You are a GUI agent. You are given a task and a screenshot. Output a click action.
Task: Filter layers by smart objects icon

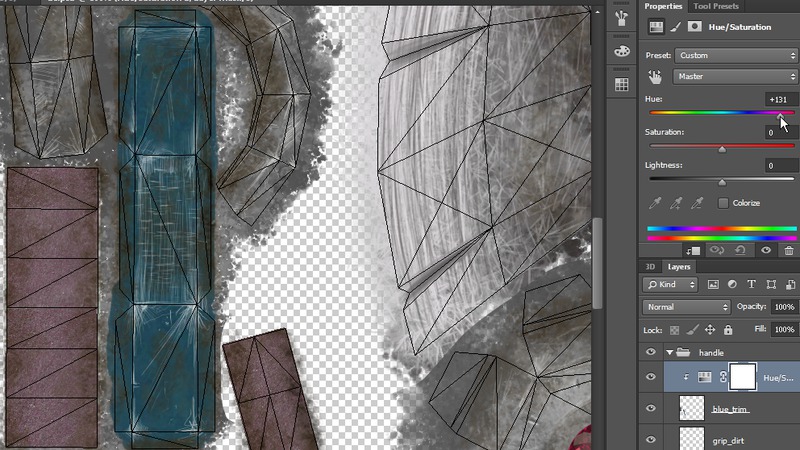pyautogui.click(x=790, y=285)
